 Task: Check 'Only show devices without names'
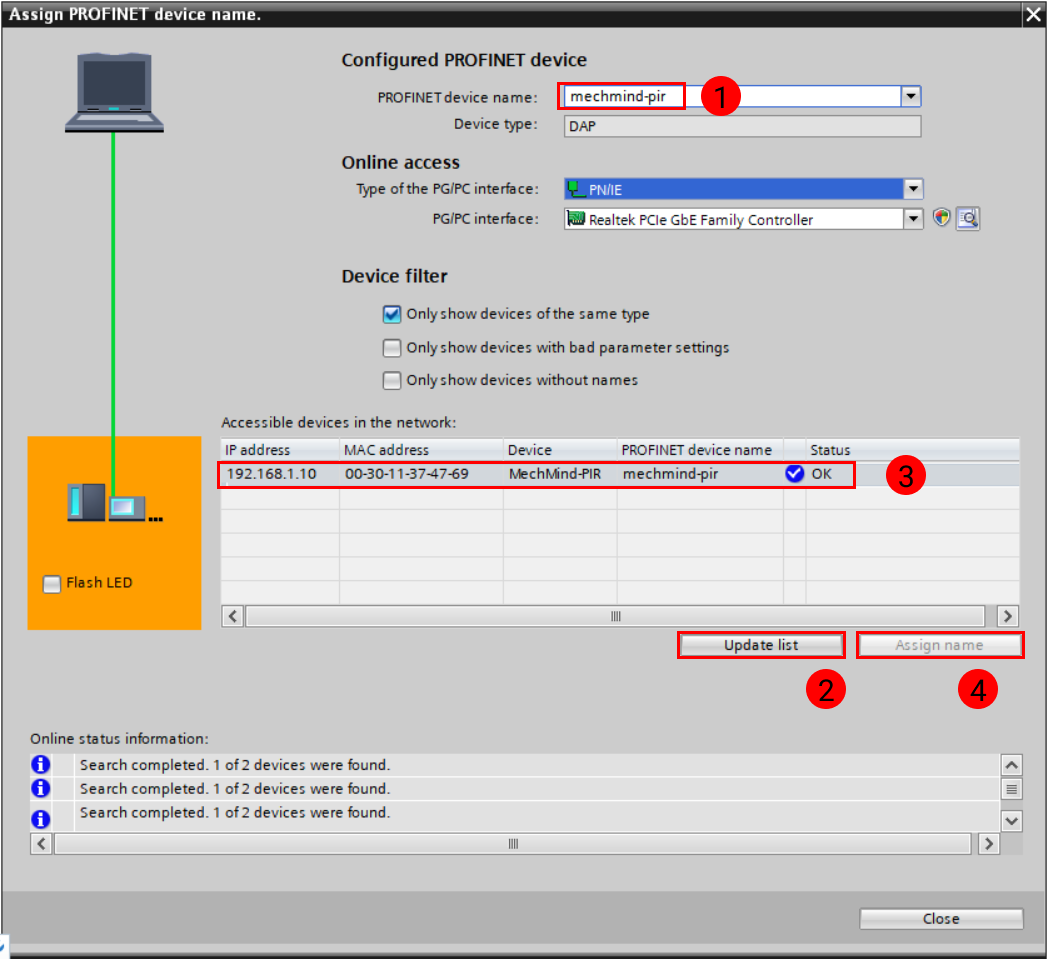(x=391, y=380)
